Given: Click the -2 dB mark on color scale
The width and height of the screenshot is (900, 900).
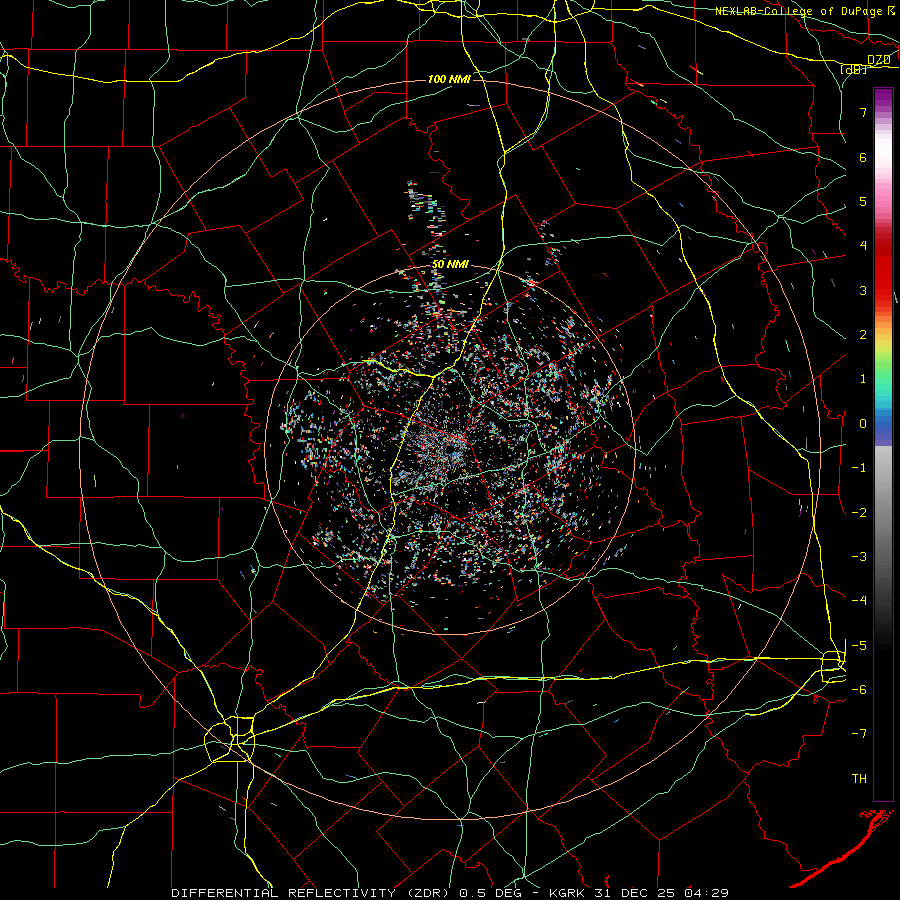Looking at the screenshot, I should coord(859,513).
